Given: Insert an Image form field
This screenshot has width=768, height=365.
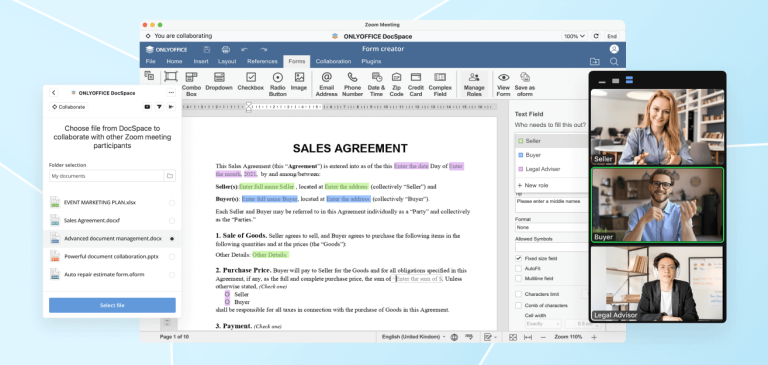Looking at the screenshot, I should (x=299, y=81).
